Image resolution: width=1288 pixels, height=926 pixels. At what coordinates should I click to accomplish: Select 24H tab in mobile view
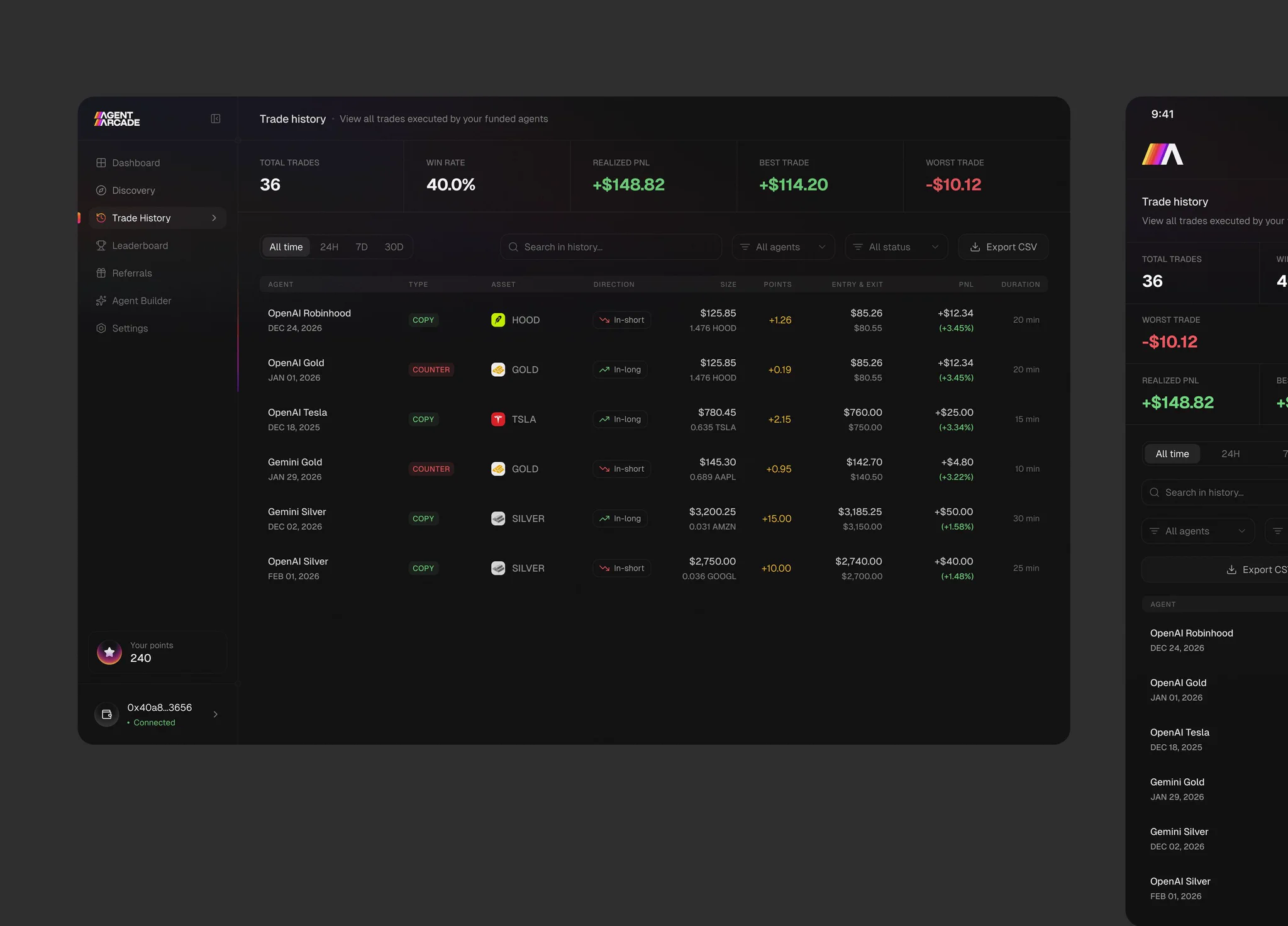point(1230,454)
